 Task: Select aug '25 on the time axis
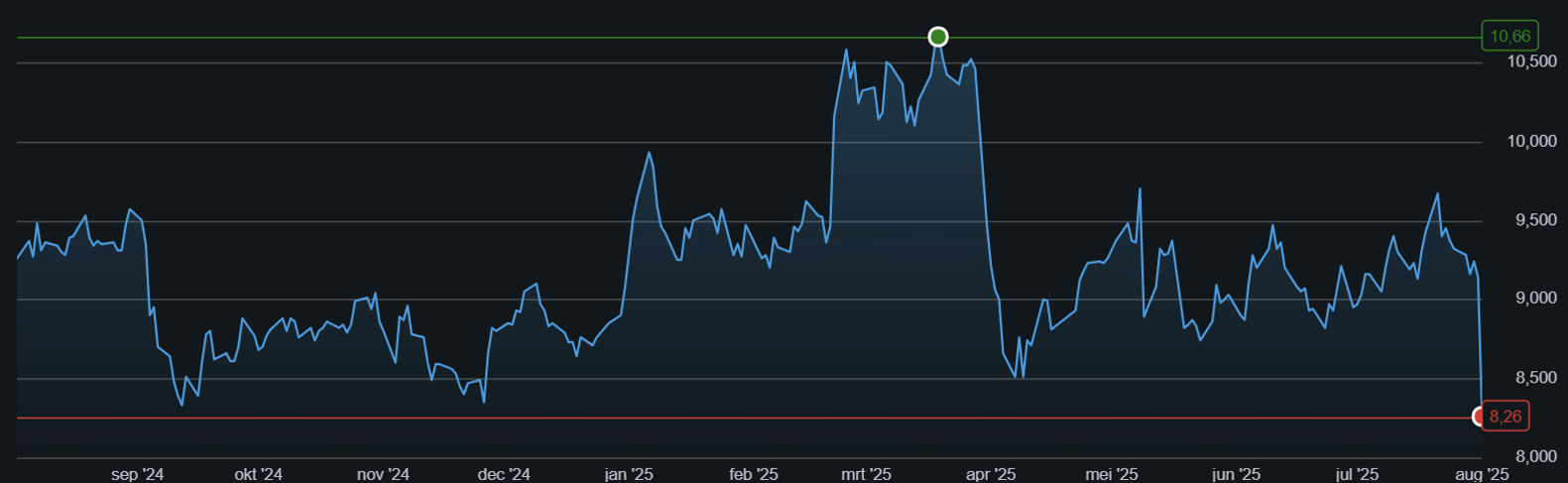point(1482,474)
